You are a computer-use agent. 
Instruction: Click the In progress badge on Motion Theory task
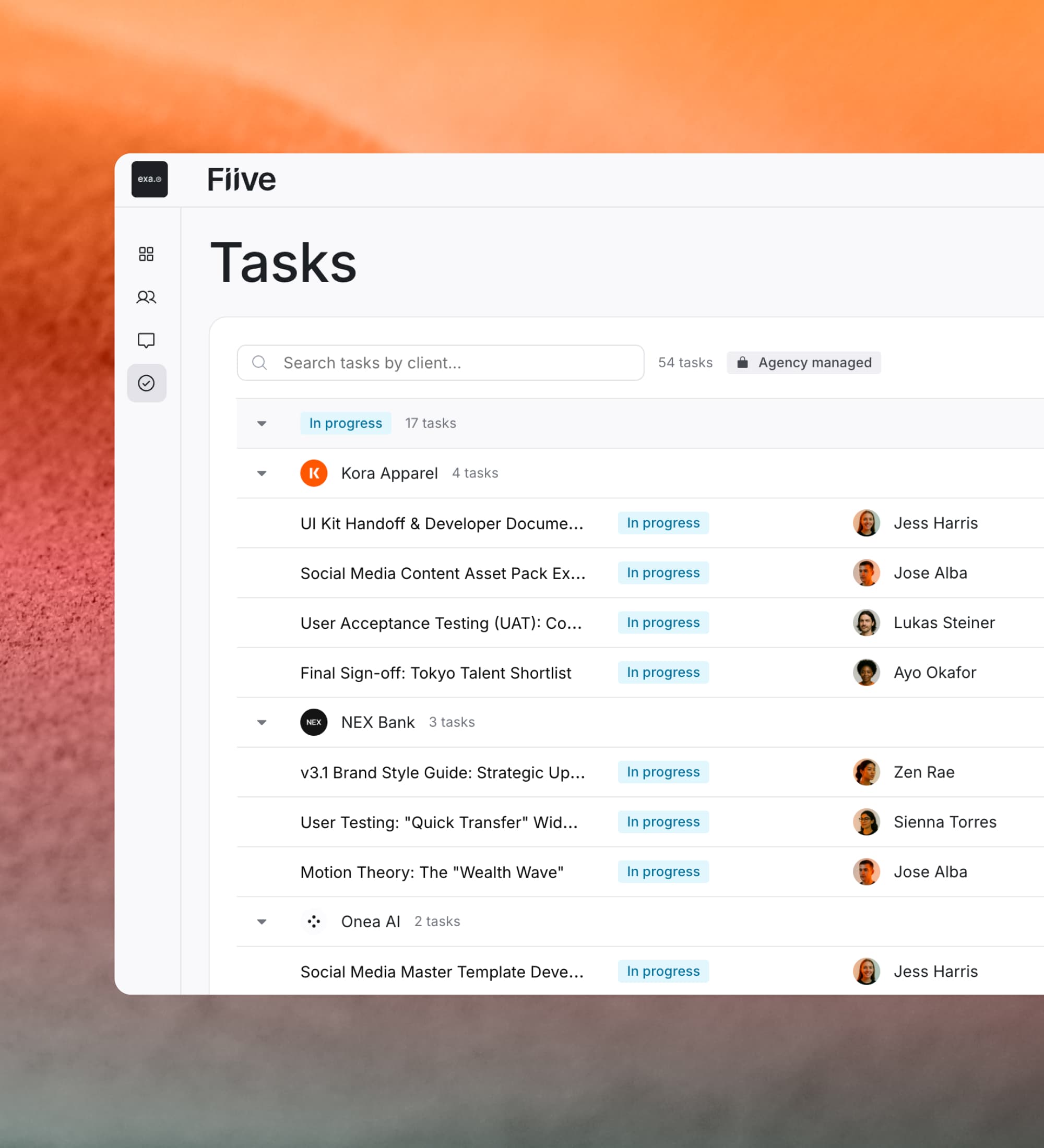pyautogui.click(x=662, y=872)
